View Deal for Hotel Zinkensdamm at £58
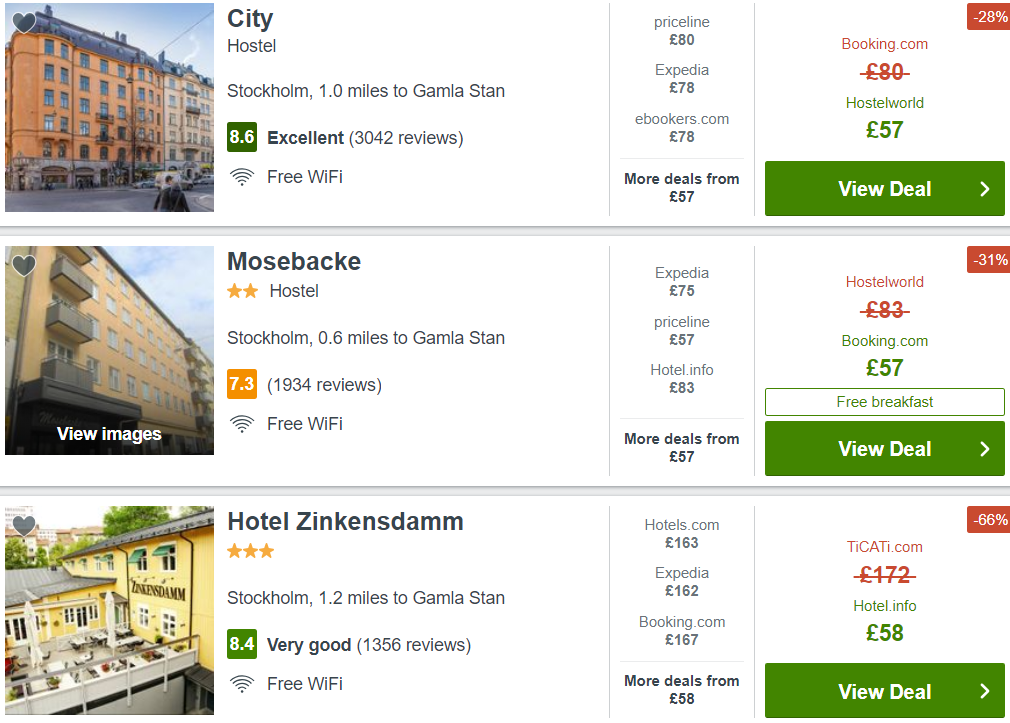Screen dimensions: 1010x723 [884, 691]
